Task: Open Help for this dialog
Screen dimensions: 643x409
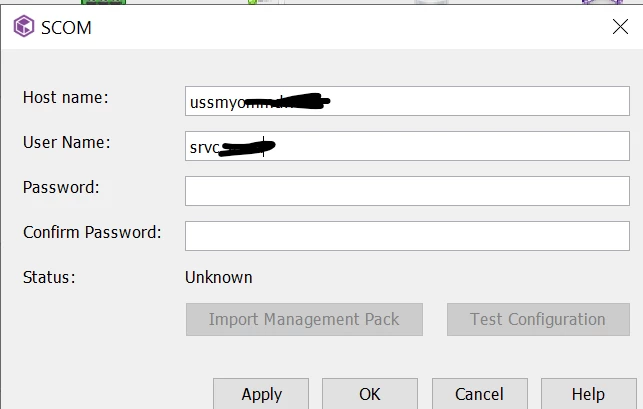Action: (x=588, y=394)
